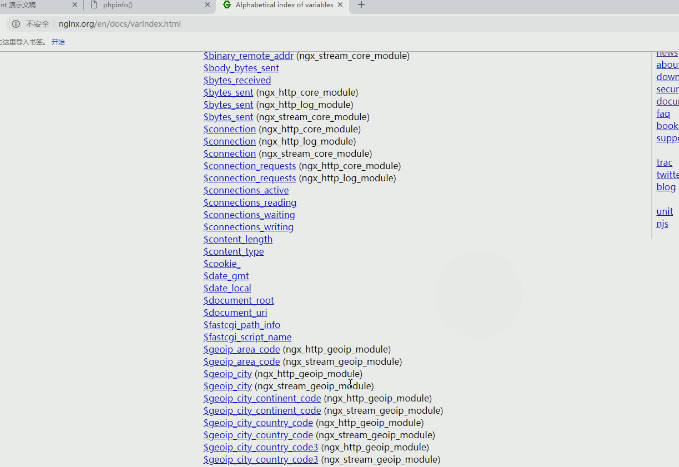Click the site info icon in the address bar

(x=16, y=24)
